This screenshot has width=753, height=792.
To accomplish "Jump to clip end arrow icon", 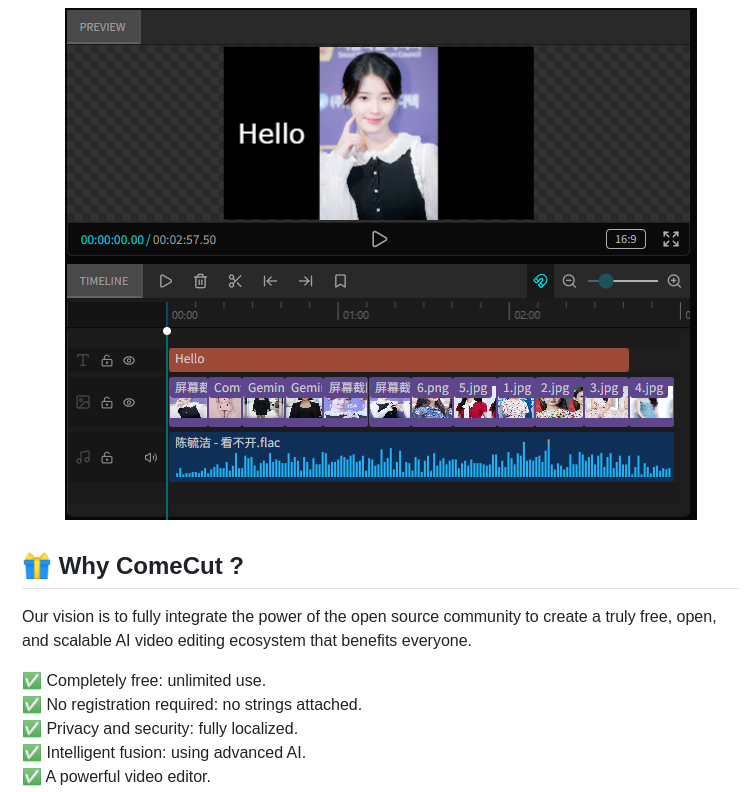I will 306,281.
